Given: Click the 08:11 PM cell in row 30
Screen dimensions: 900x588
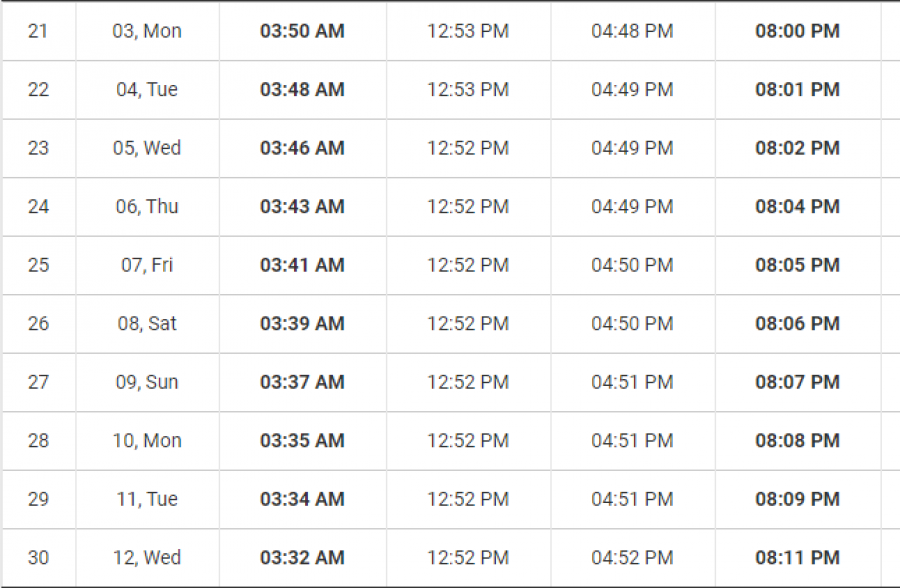Looking at the screenshot, I should [798, 558].
